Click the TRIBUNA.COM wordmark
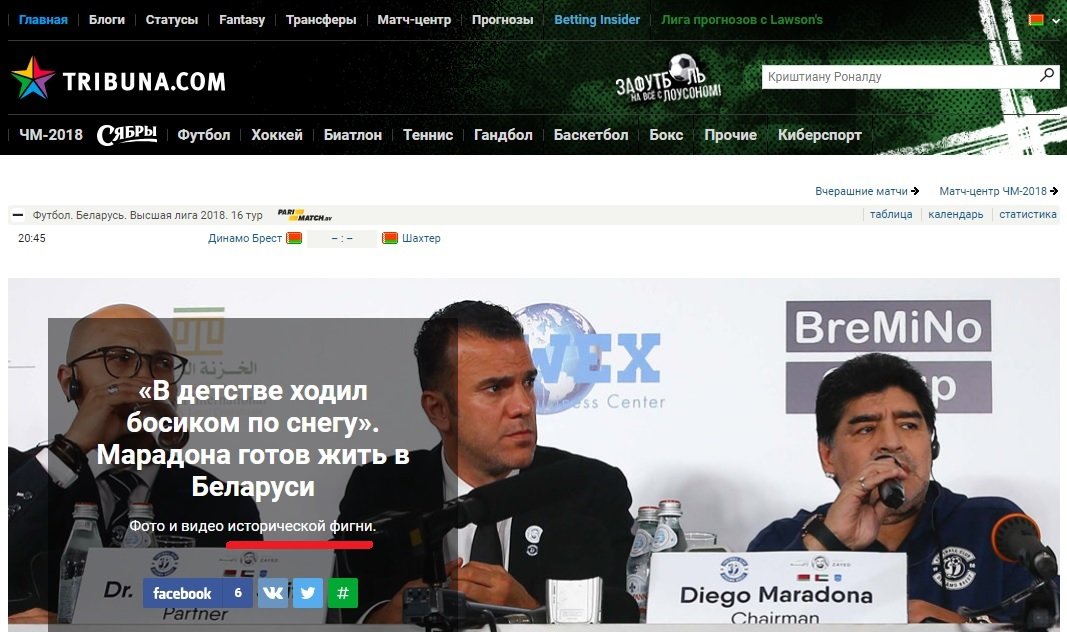 click(144, 82)
